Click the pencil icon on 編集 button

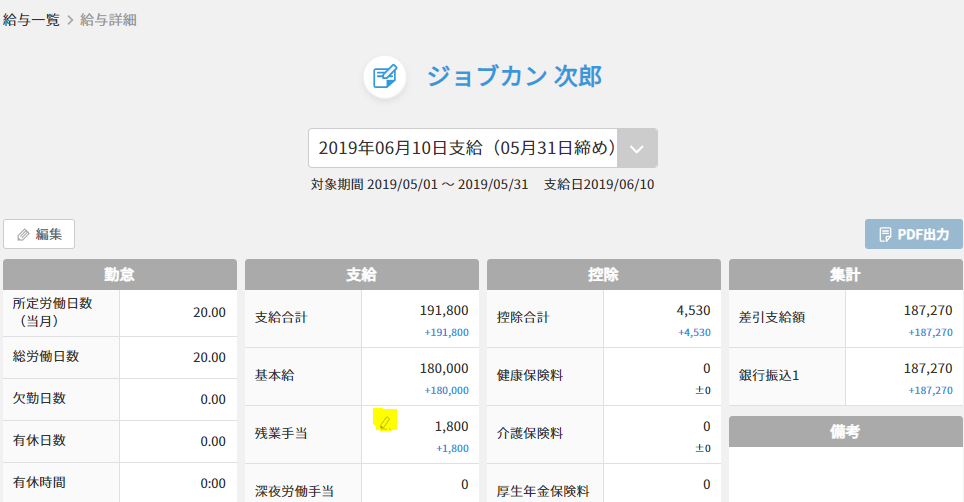[23, 235]
